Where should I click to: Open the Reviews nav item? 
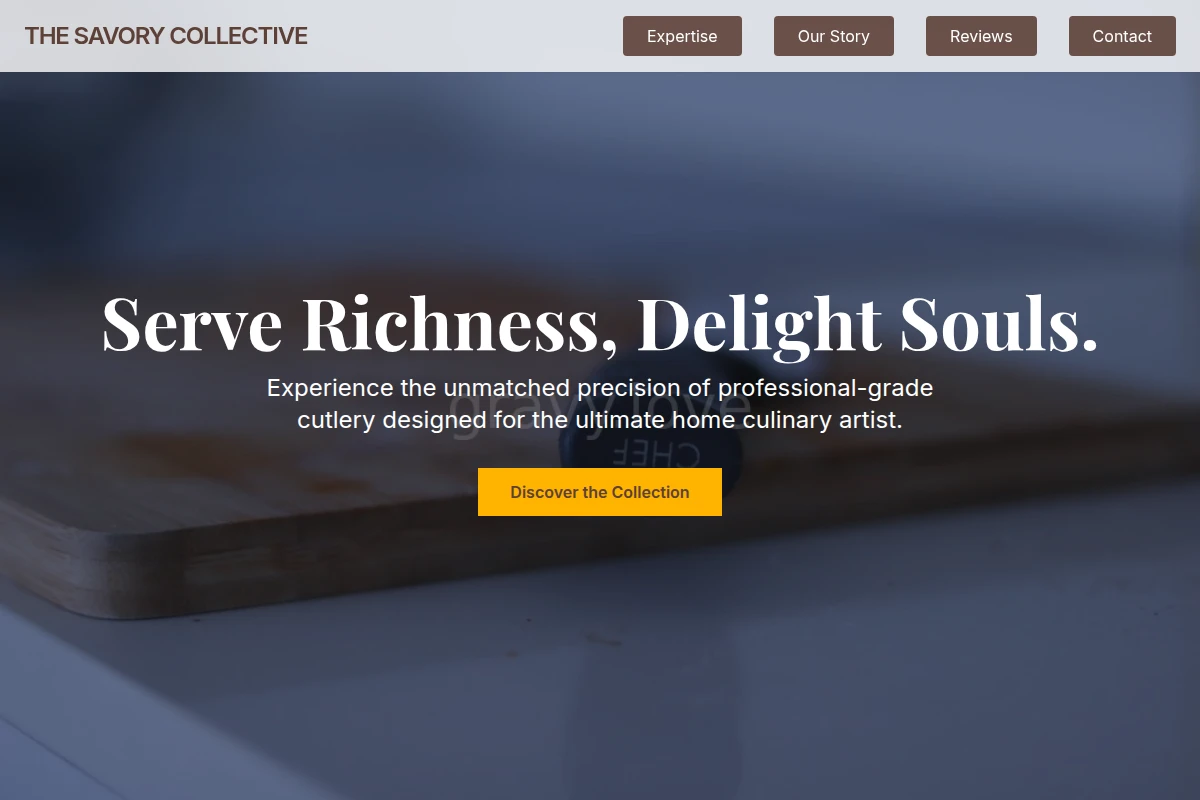981,36
